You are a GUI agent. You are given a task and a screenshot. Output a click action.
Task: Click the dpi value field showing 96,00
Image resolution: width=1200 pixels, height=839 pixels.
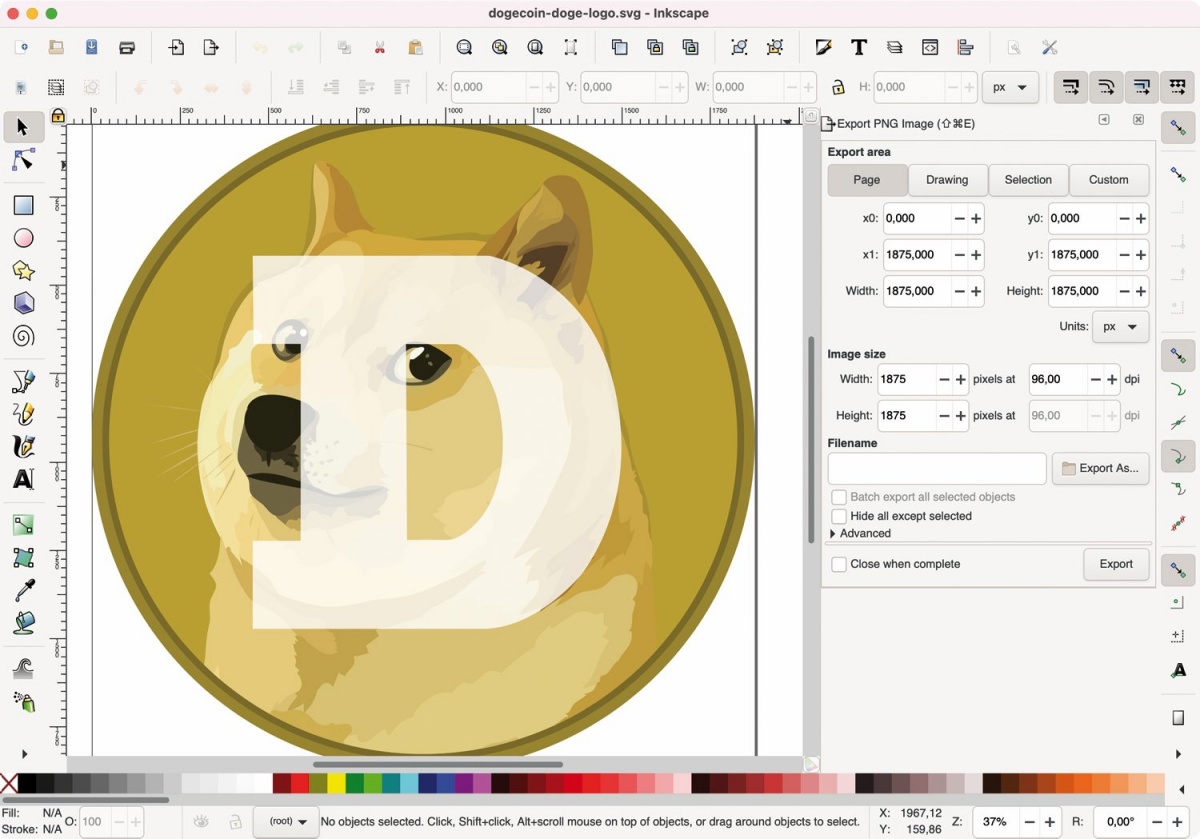tap(1059, 379)
